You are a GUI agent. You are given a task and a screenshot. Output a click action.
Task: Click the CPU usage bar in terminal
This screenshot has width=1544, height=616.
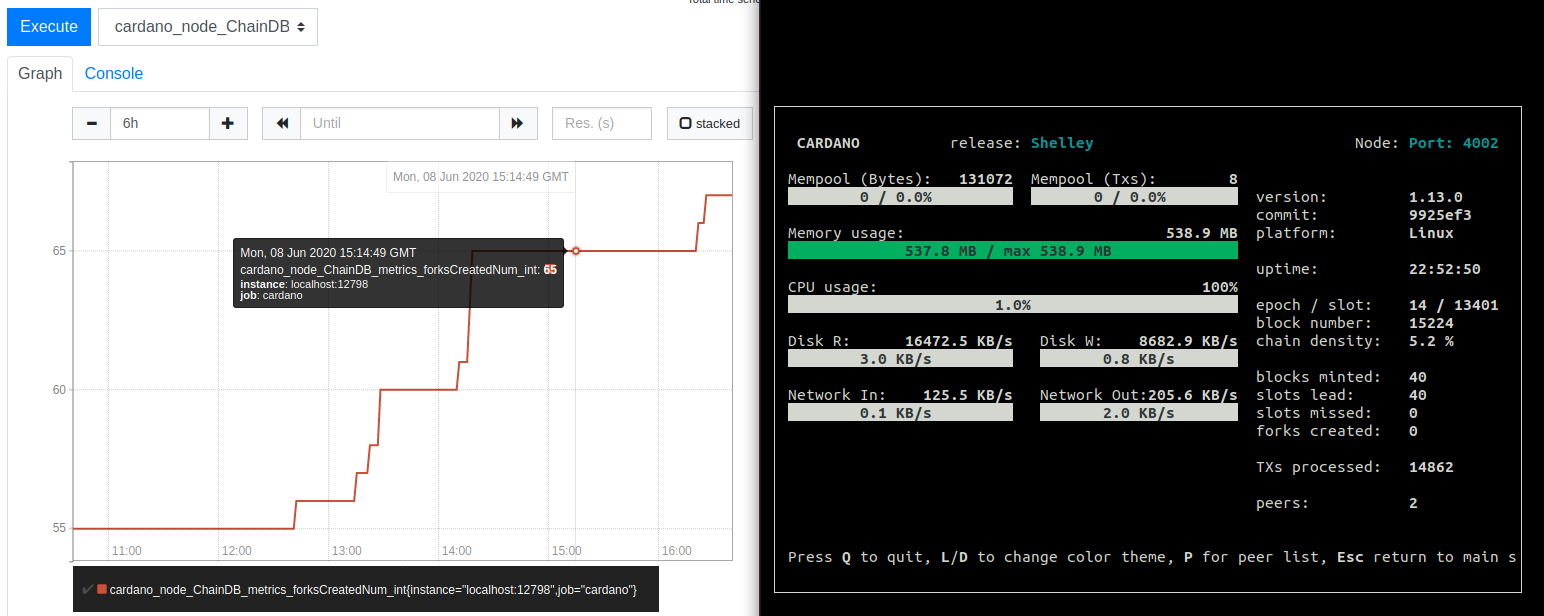(1012, 305)
